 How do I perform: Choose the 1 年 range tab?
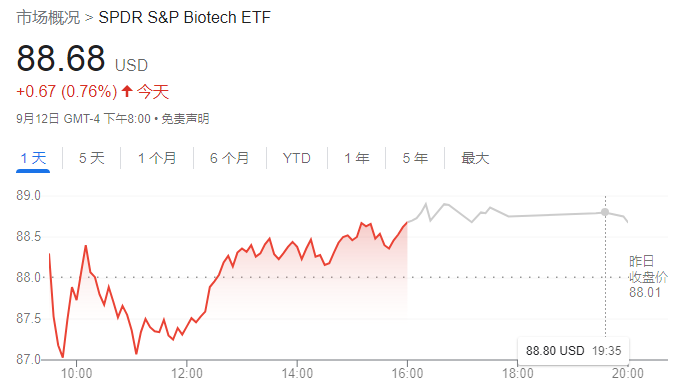point(357,158)
